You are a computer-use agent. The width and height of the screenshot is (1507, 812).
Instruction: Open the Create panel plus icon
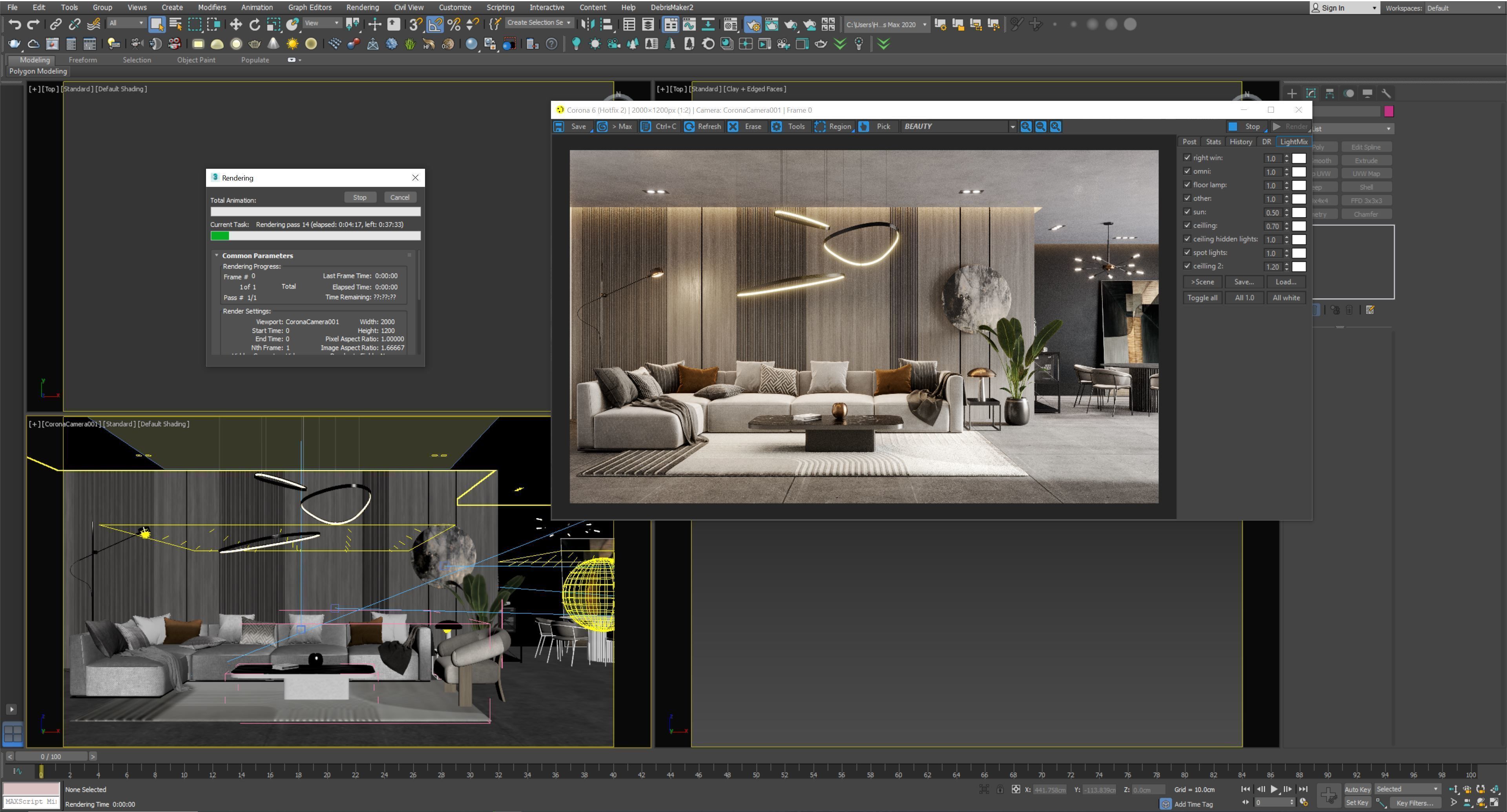tap(1292, 94)
